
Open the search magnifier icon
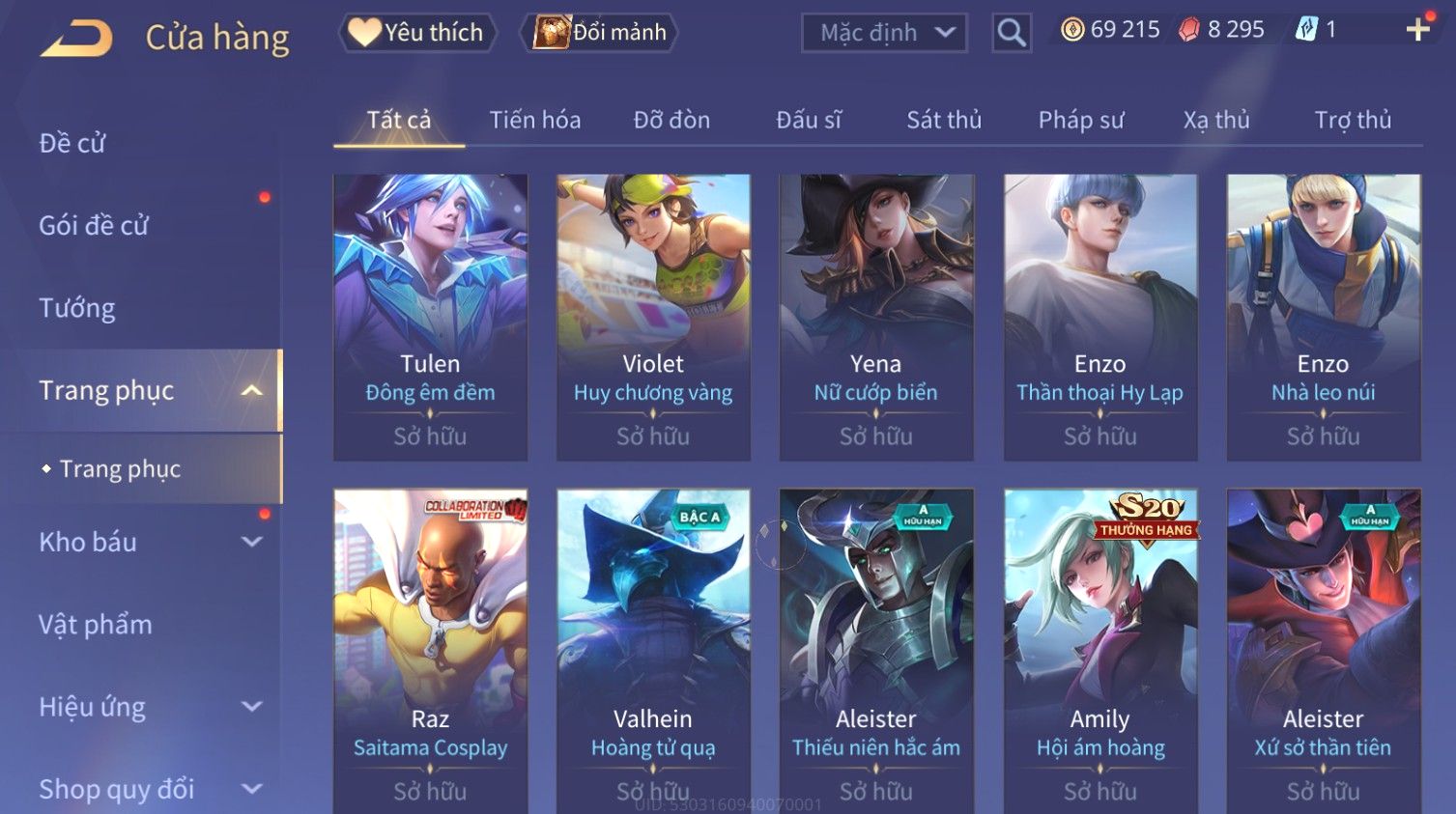click(1011, 33)
